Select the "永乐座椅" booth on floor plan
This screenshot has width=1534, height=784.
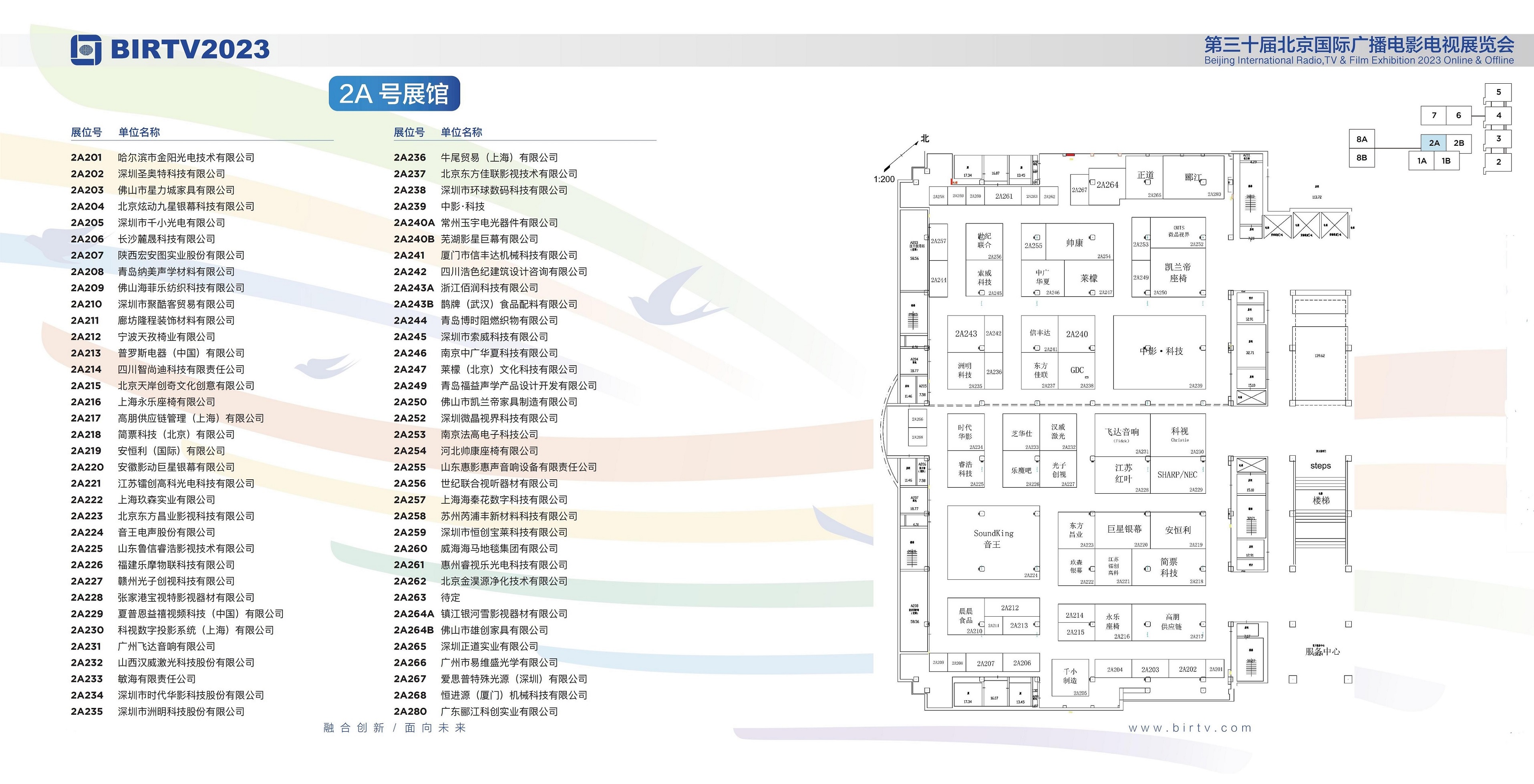[x=1113, y=623]
